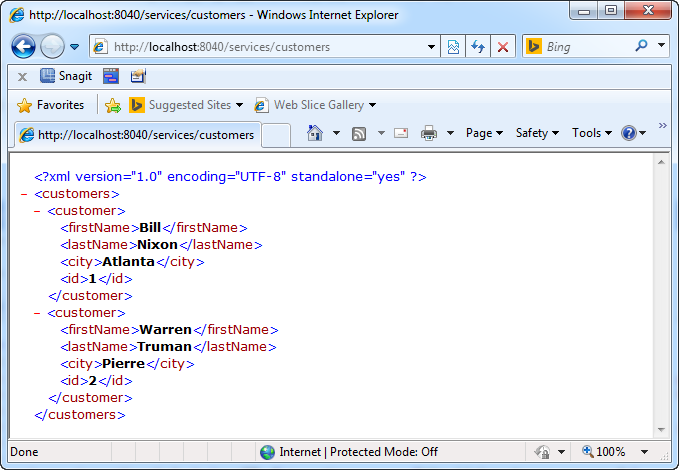Click the text "Nixon" in lastName
The image size is (679, 470).
pyautogui.click(x=157, y=245)
